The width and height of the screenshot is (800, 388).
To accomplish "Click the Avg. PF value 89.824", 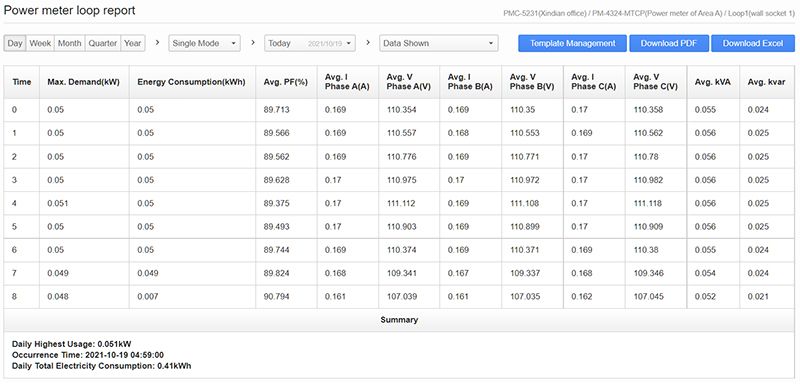I will point(277,274).
